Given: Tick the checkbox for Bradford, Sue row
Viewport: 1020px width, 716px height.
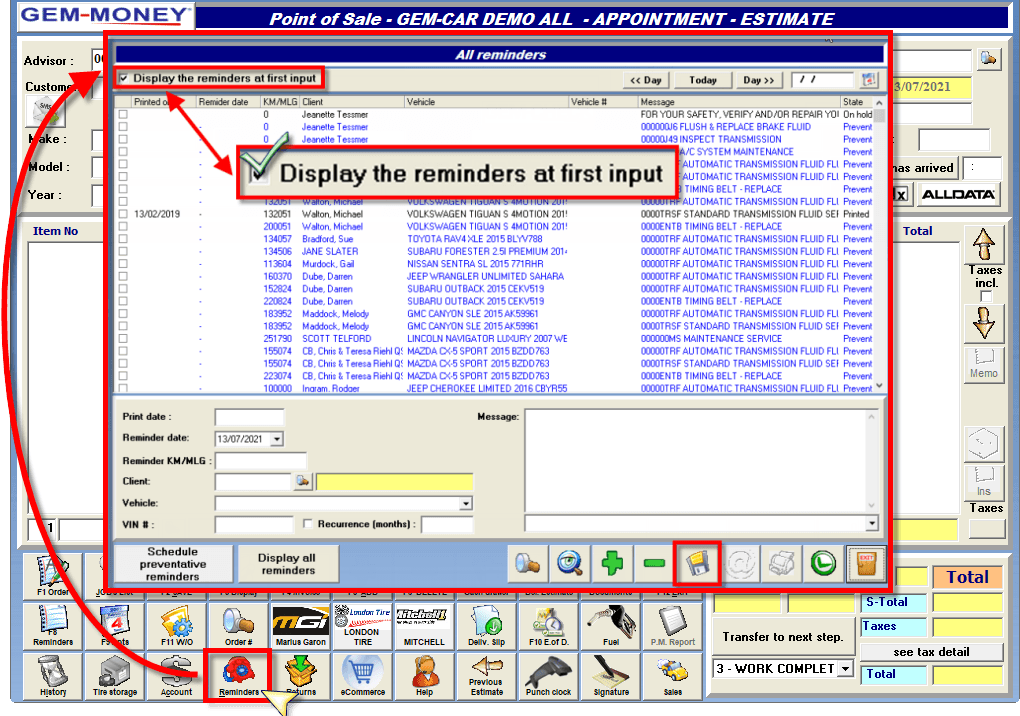Looking at the screenshot, I should click(x=123, y=239).
